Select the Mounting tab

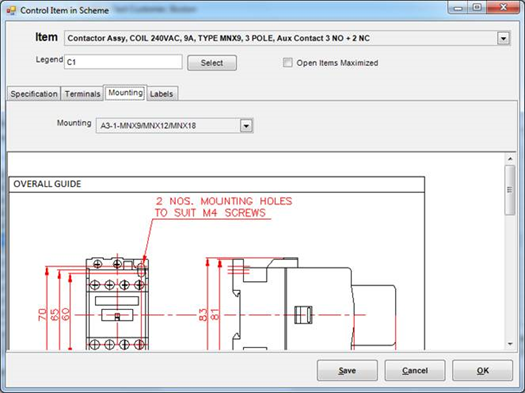(x=125, y=92)
